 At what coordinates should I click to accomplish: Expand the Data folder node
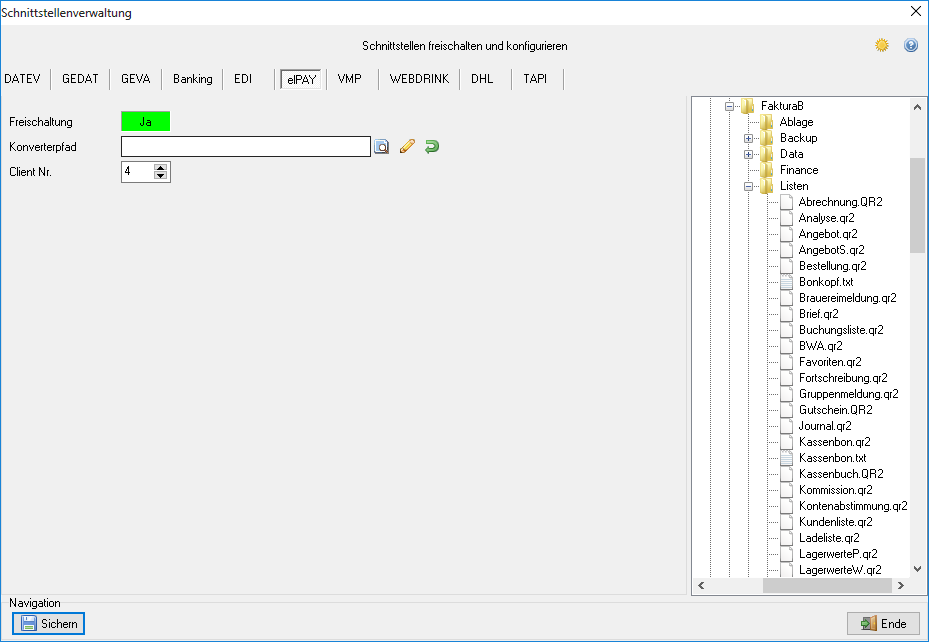click(748, 154)
